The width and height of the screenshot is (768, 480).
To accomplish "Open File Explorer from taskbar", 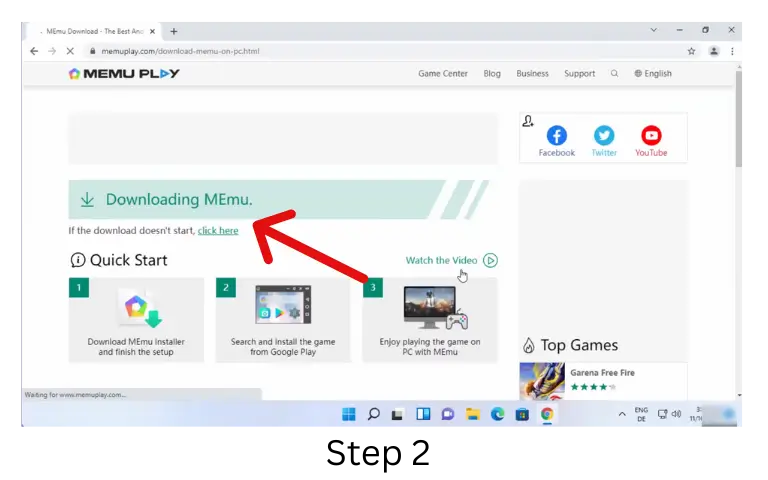I will (x=473, y=414).
